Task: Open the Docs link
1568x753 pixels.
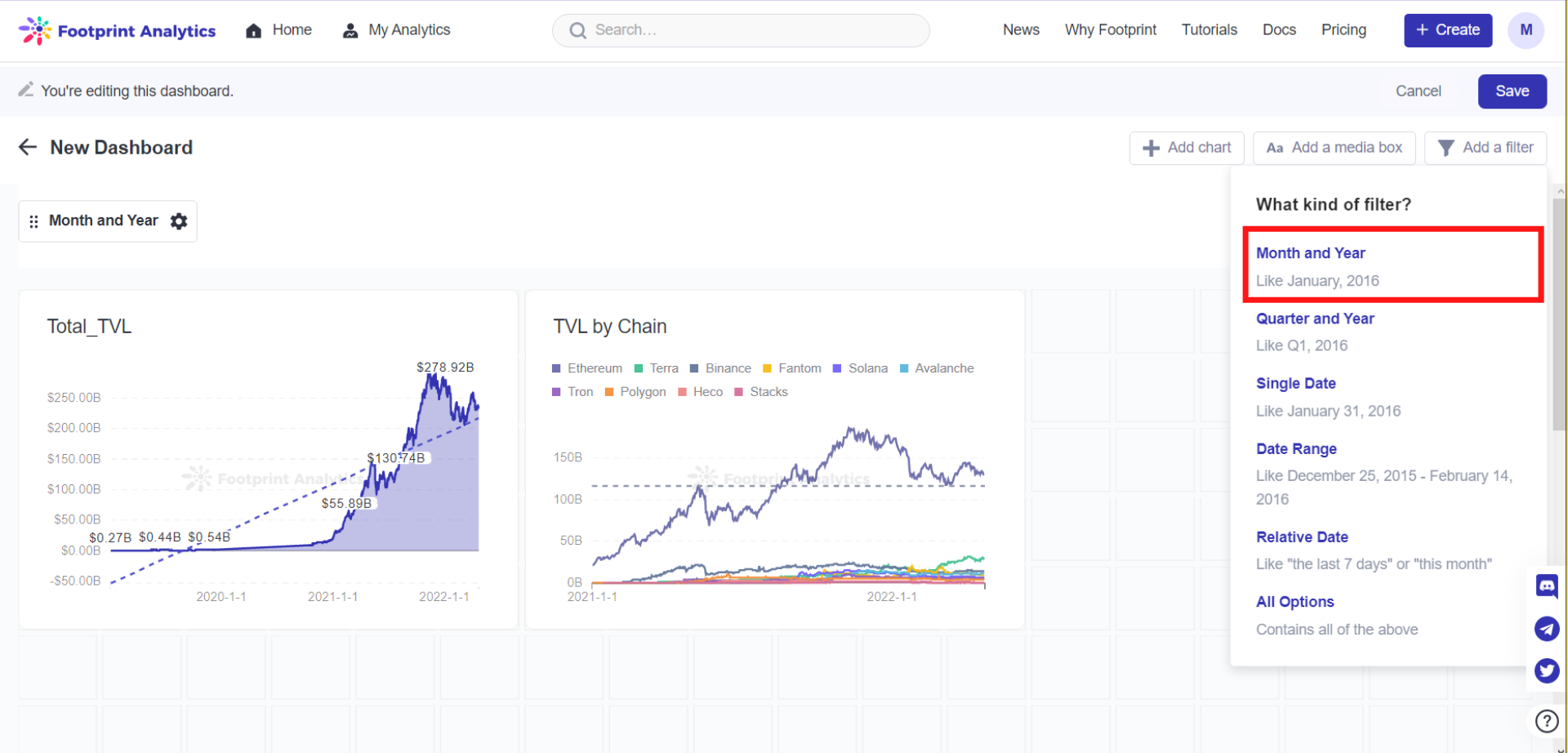Action: coord(1279,30)
